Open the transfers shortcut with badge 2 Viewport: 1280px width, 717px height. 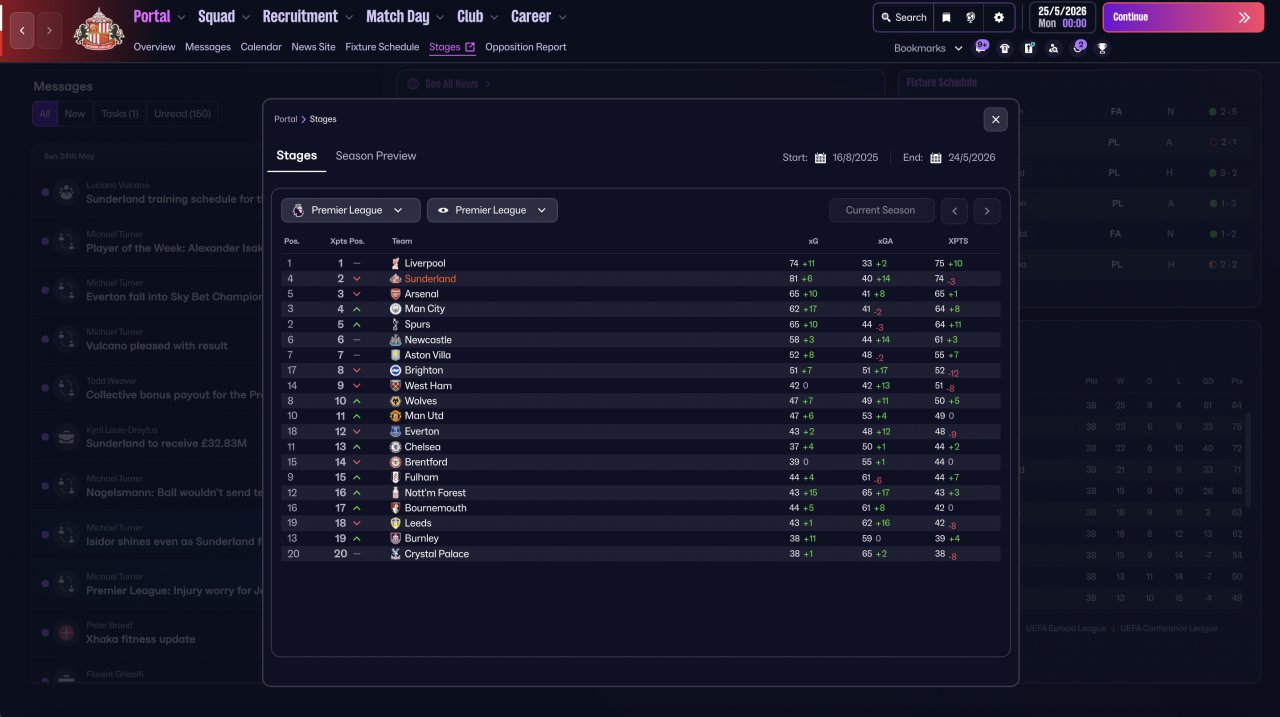[x=1078, y=47]
